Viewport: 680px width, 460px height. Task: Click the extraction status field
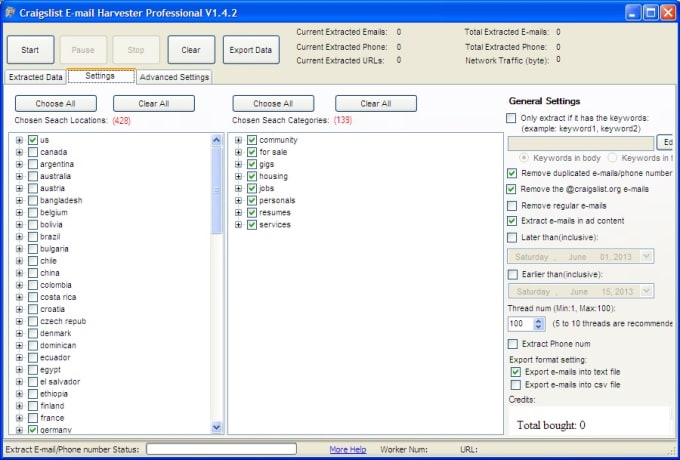coord(222,449)
